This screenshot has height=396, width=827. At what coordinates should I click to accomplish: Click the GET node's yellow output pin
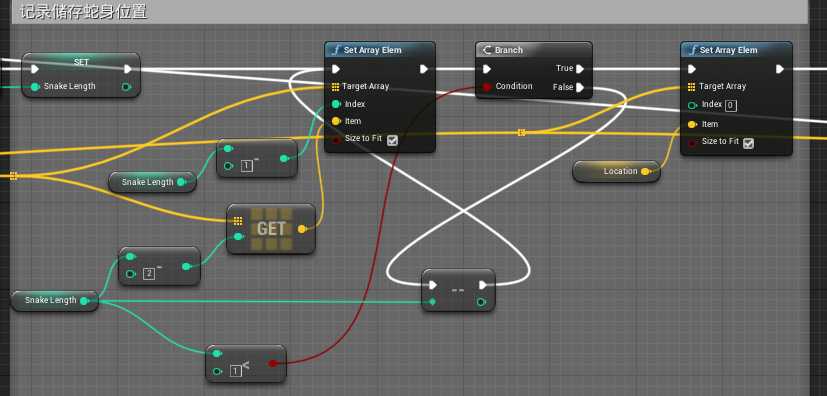[302, 229]
